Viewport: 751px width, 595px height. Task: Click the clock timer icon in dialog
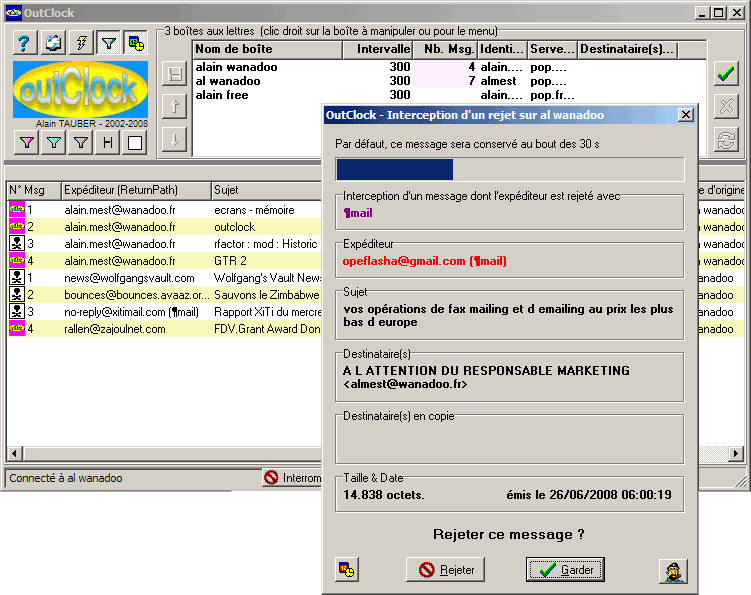pyautogui.click(x=347, y=570)
